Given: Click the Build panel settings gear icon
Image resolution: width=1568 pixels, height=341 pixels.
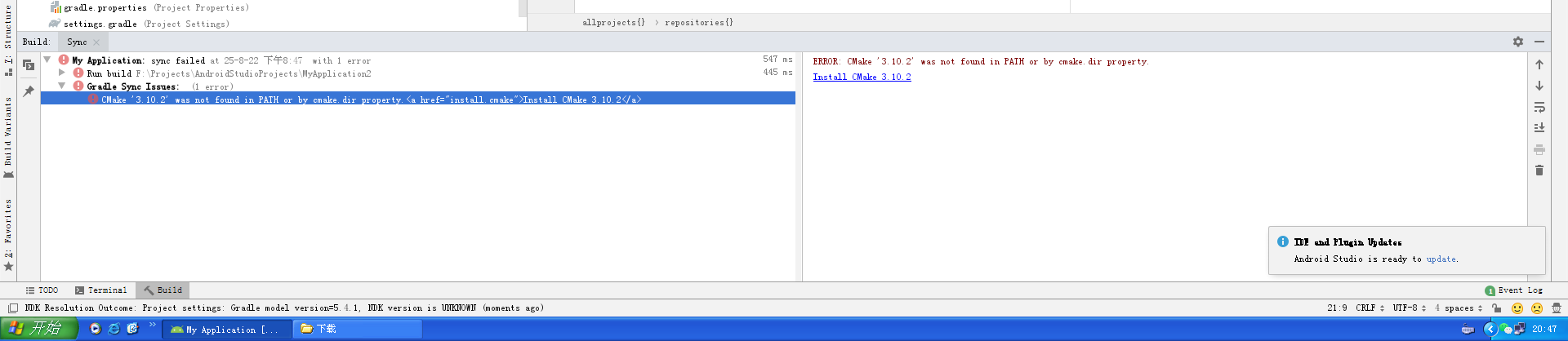Looking at the screenshot, I should point(1517,42).
